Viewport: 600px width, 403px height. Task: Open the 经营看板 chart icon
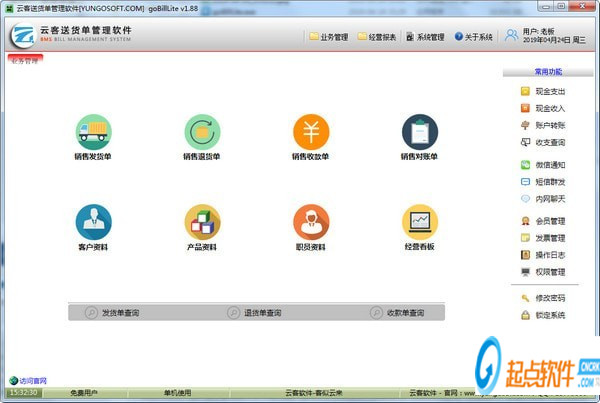click(420, 222)
